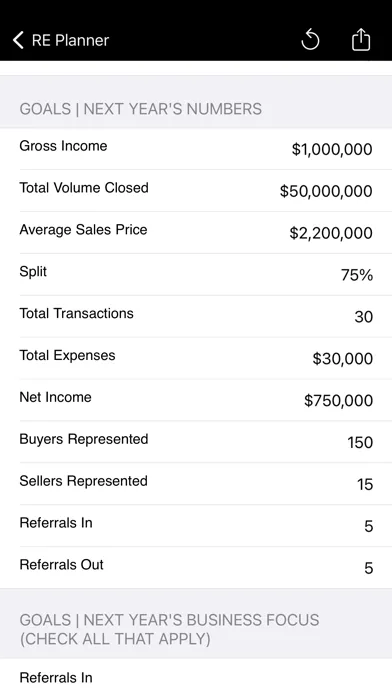Viewport: 392px width, 696px height.
Task: Select Total Transactions value 30
Action: point(363,316)
